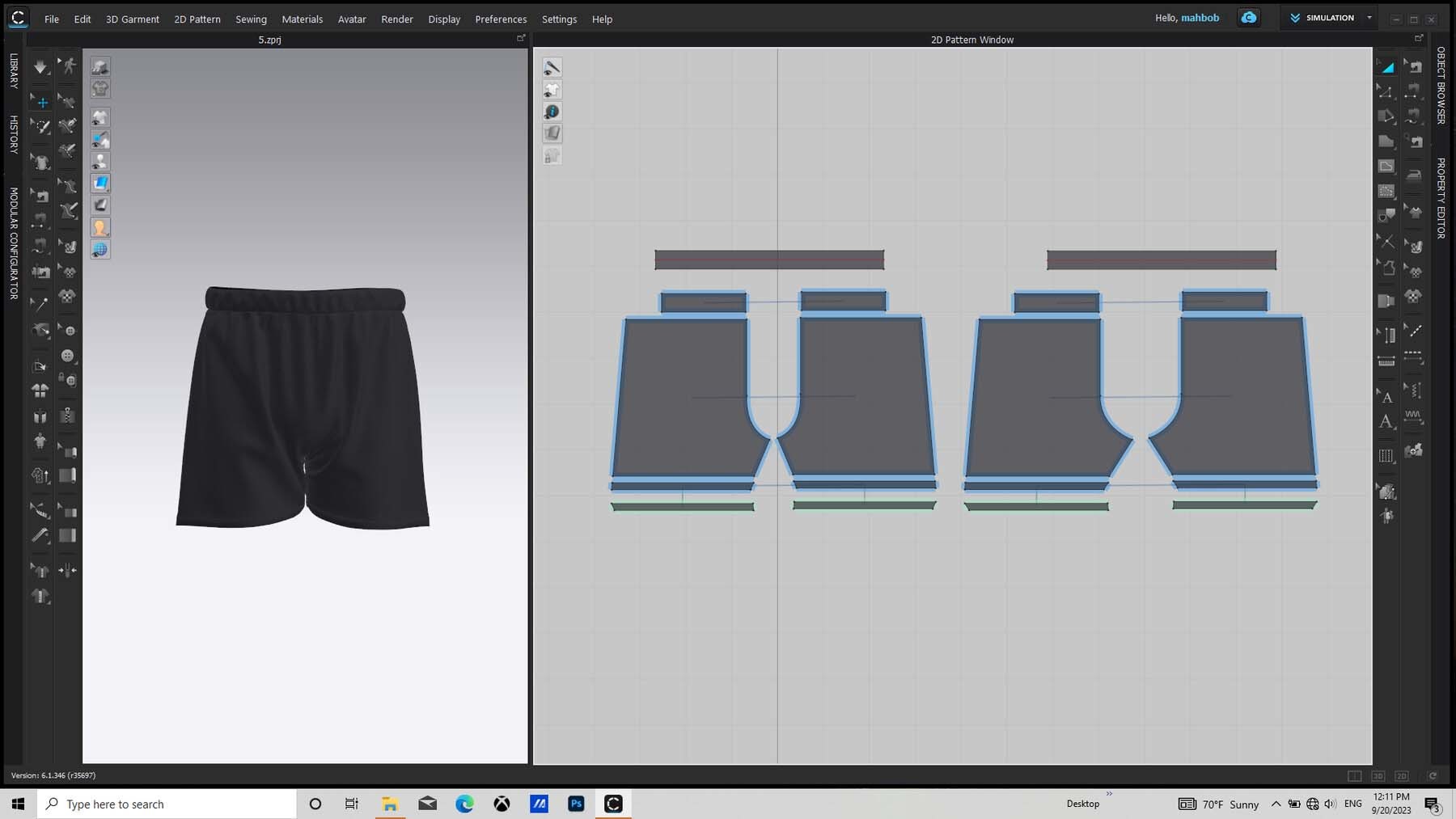Viewport: 1456px width, 819px height.
Task: Toggle the blue textured surface display icon
Action: pyautogui.click(x=100, y=183)
